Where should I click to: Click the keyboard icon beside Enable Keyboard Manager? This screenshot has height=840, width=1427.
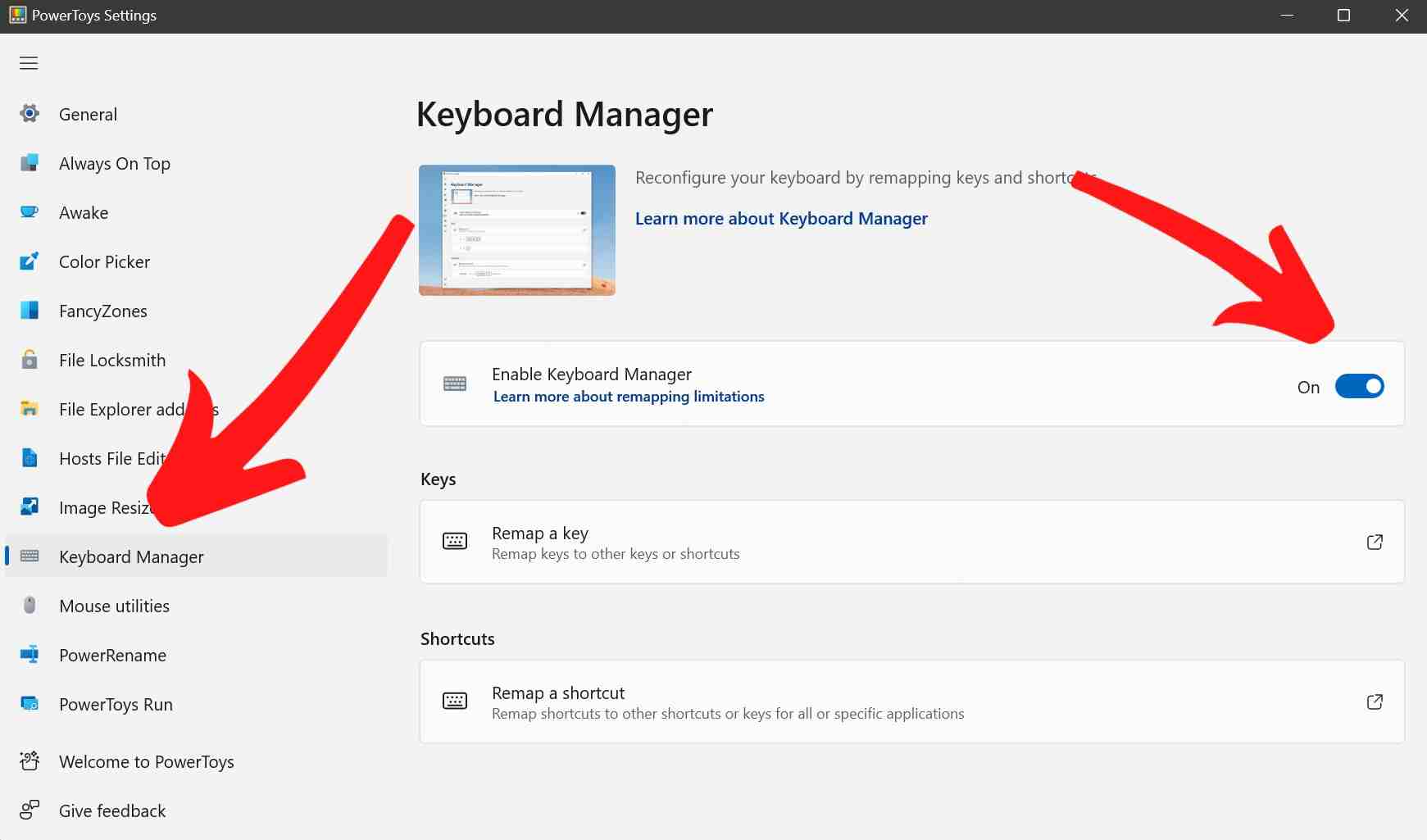455,384
